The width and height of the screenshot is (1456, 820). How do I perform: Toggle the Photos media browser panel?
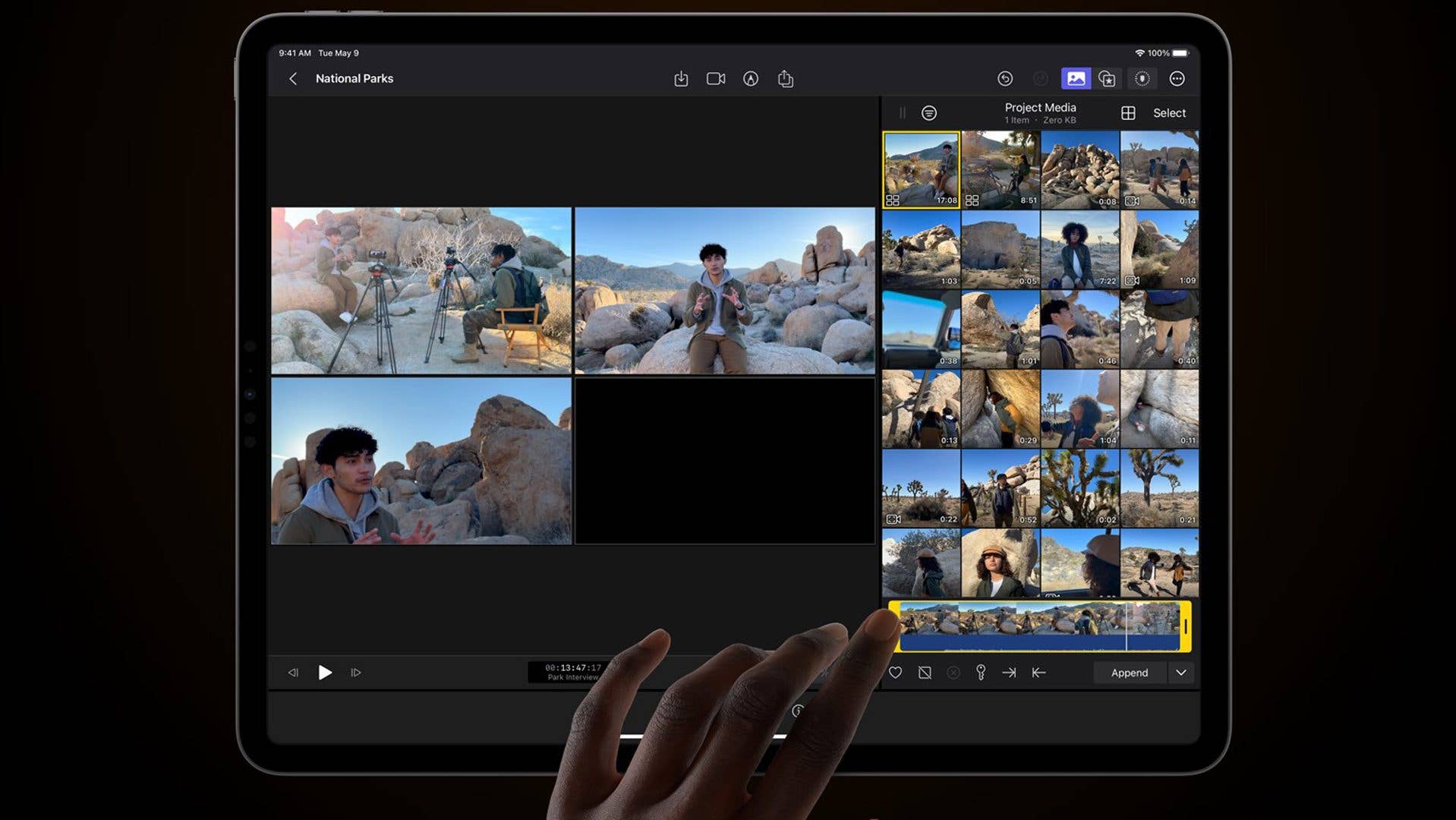pos(1075,78)
